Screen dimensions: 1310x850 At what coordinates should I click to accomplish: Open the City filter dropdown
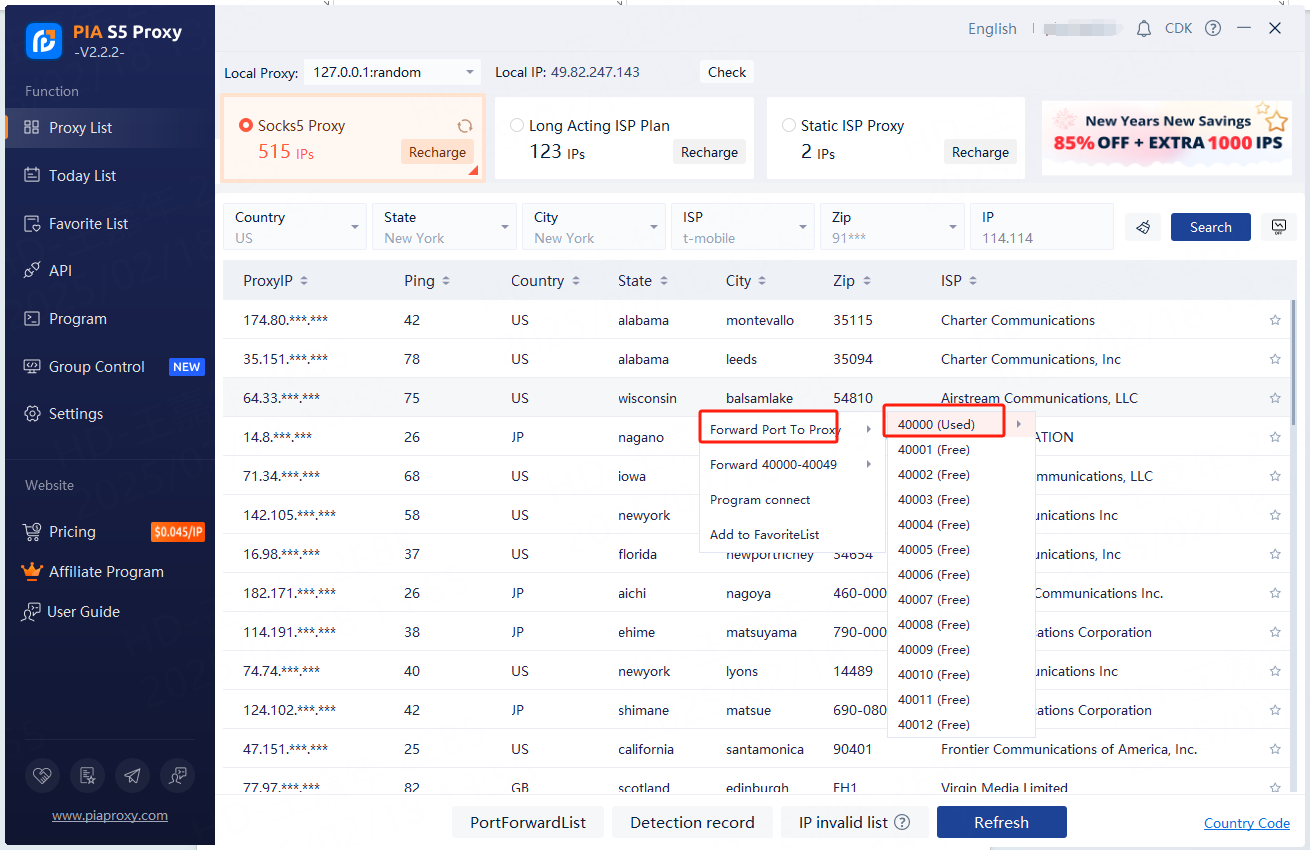click(x=594, y=227)
